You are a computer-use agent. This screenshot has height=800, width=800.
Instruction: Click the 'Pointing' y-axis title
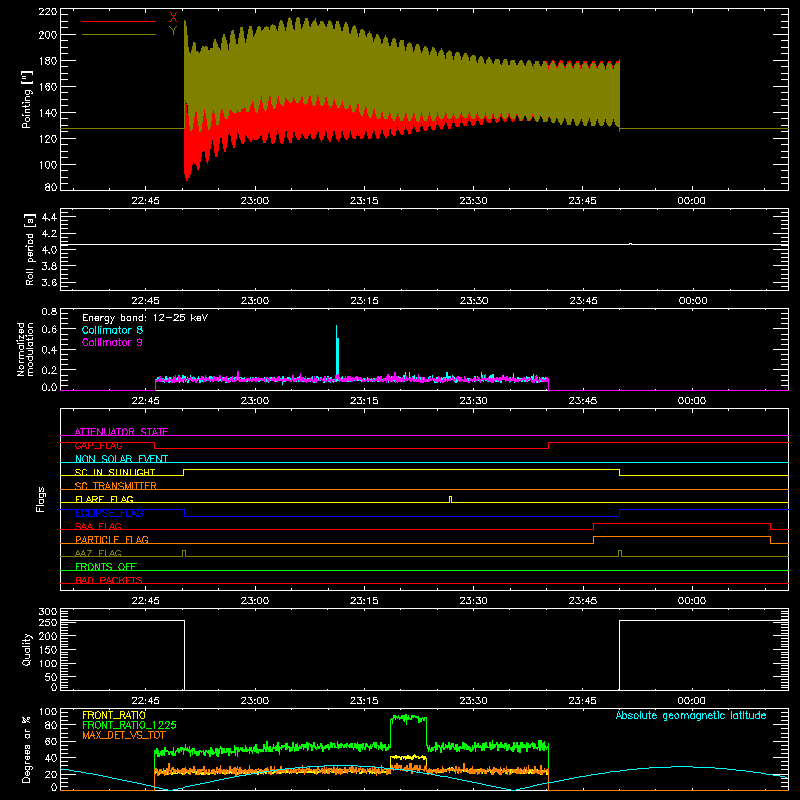coord(27,100)
